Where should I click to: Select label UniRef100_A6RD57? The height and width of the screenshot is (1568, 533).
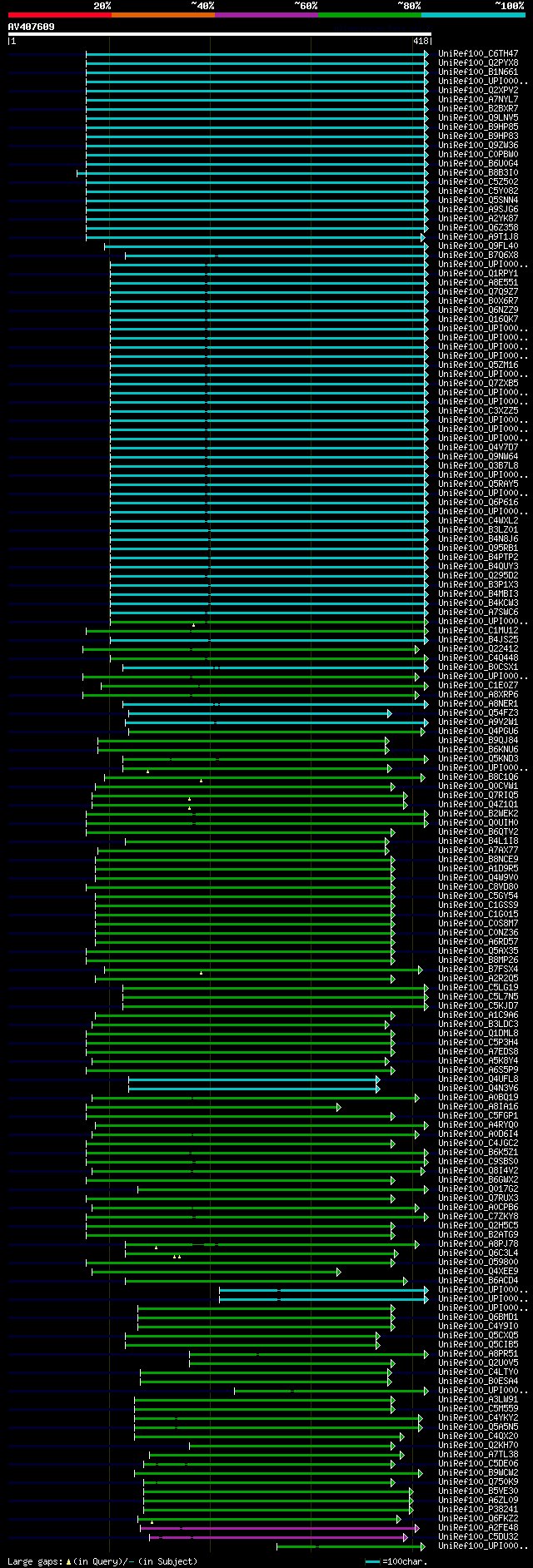(x=478, y=941)
